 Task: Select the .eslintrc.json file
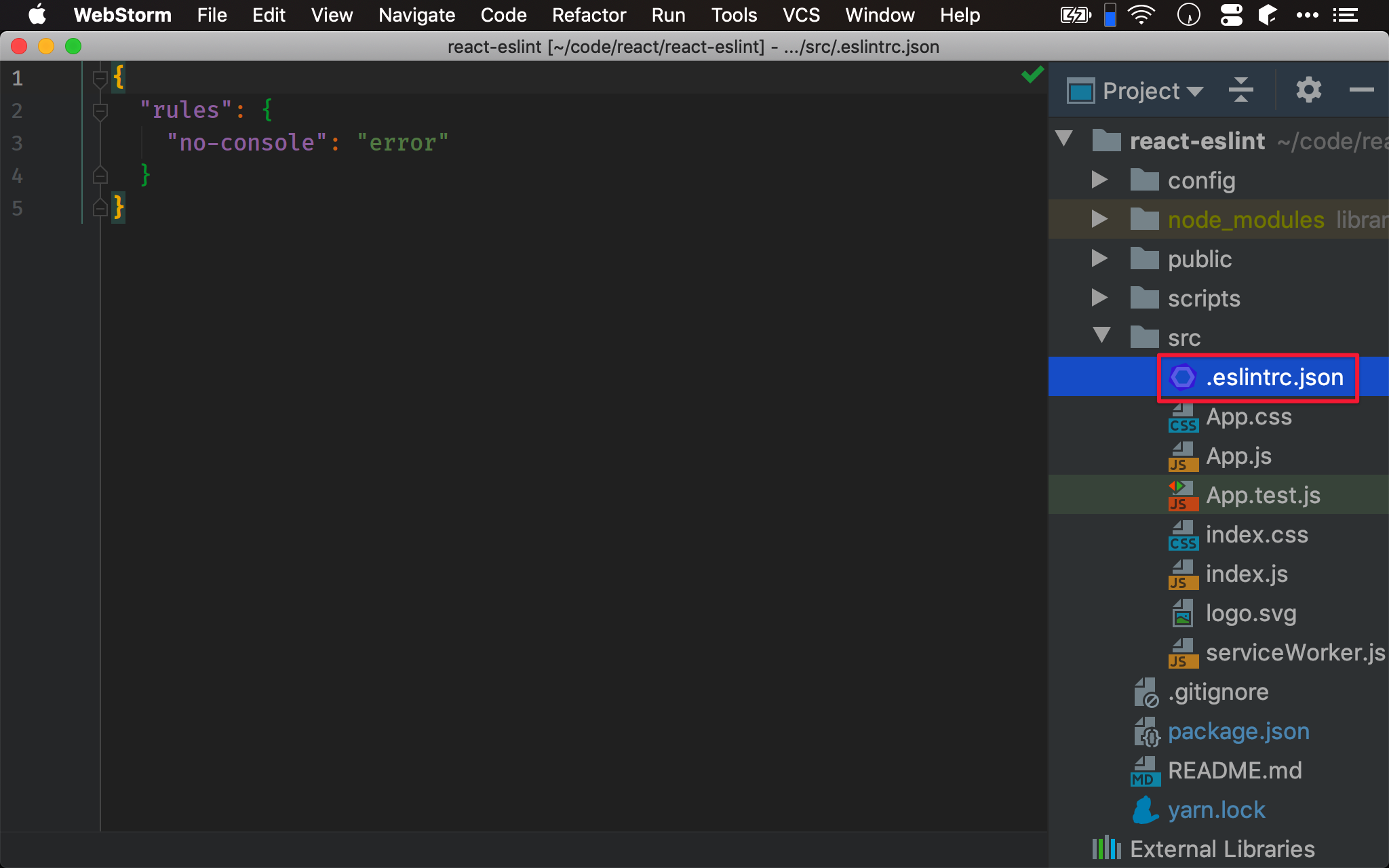tap(1218, 376)
